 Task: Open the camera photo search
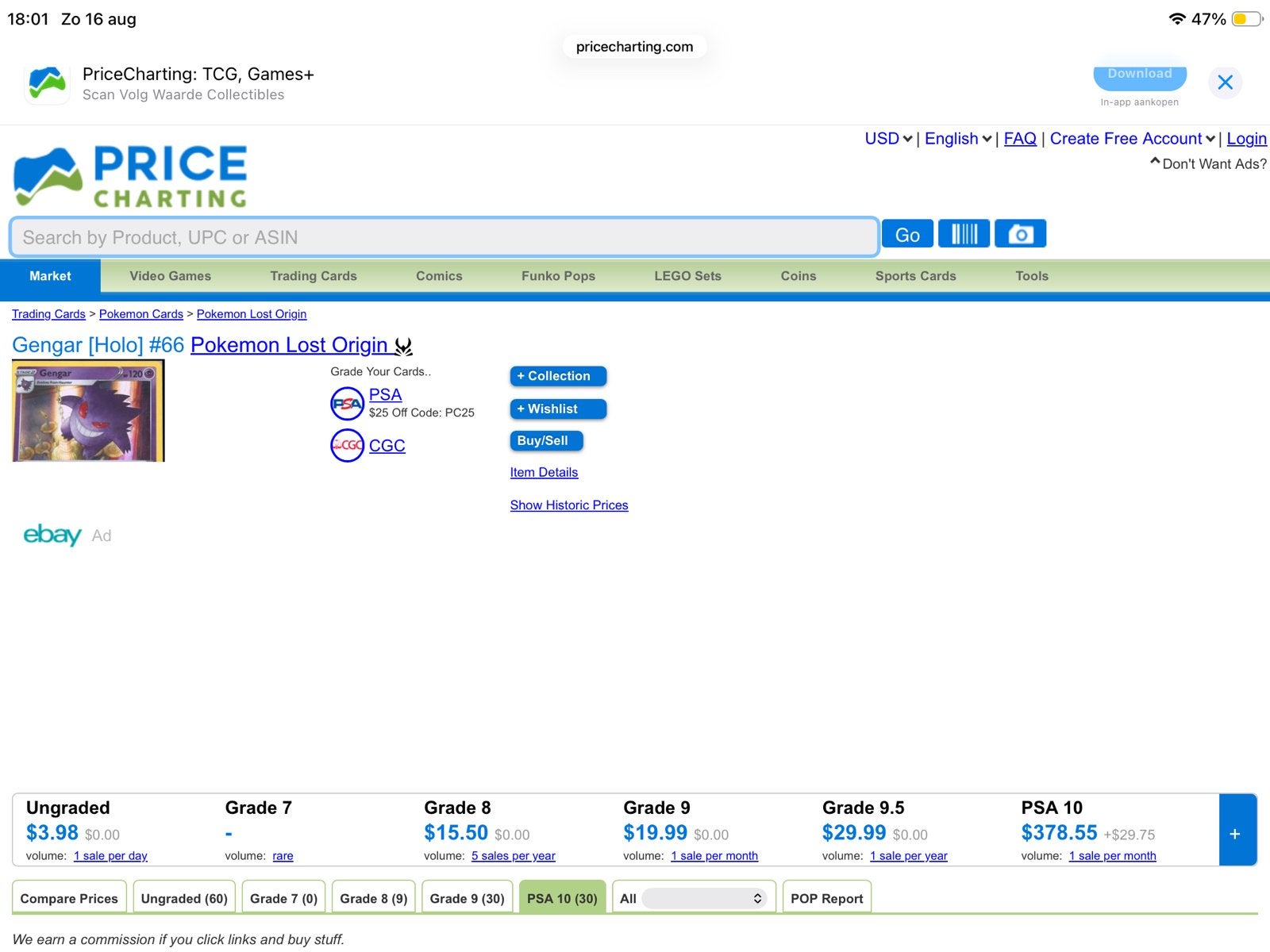coord(1020,234)
